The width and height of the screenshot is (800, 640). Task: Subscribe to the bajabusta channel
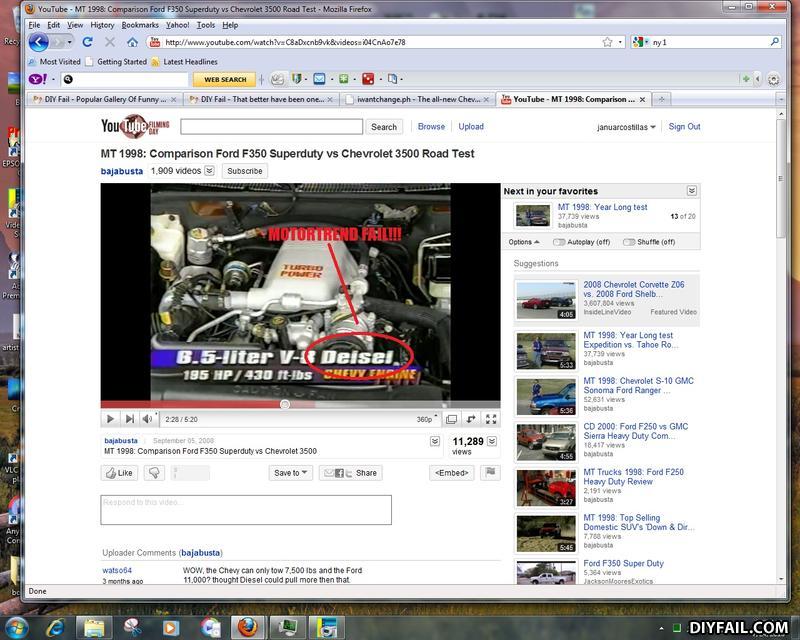coord(245,171)
